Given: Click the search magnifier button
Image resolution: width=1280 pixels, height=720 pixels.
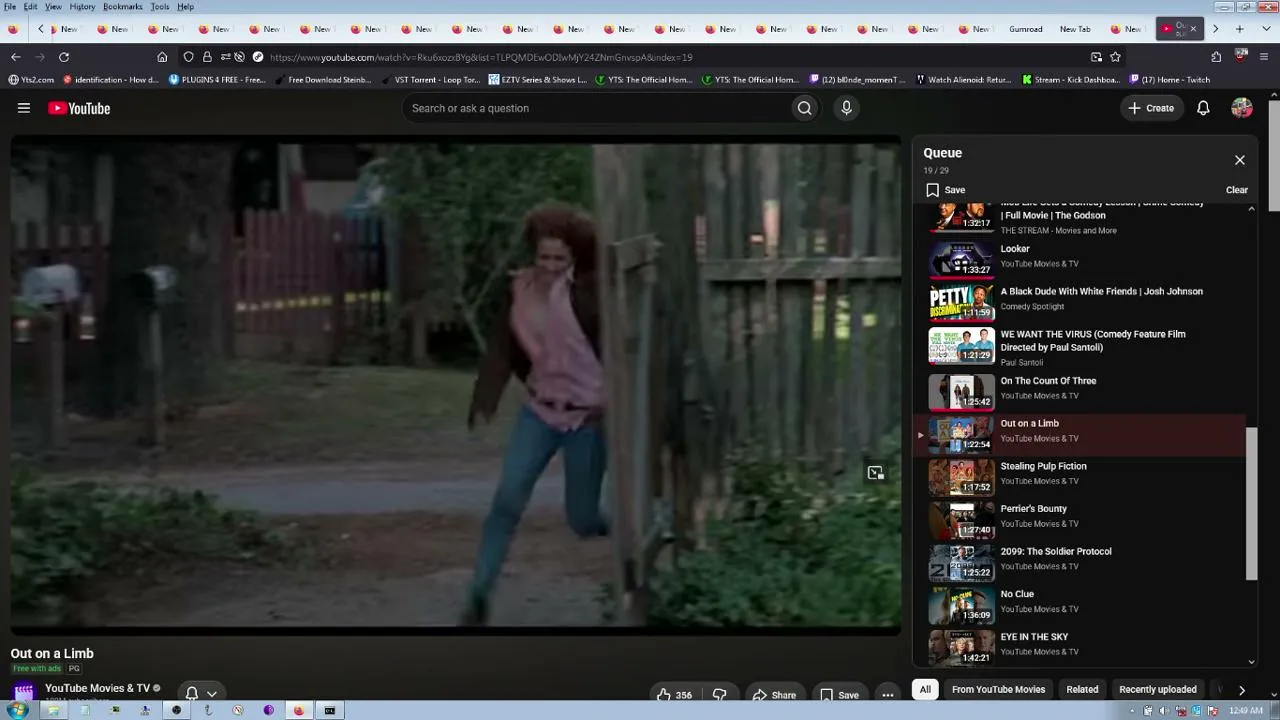Looking at the screenshot, I should tap(804, 108).
